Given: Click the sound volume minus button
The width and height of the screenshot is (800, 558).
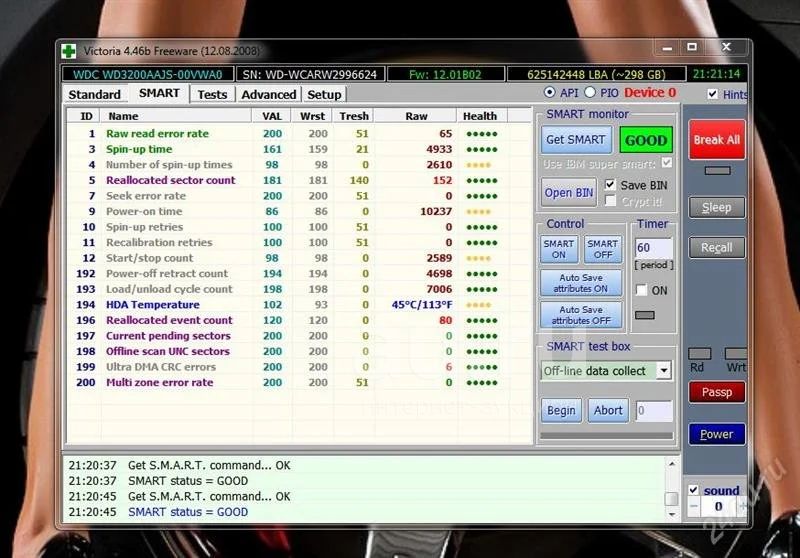Looking at the screenshot, I should point(694,506).
